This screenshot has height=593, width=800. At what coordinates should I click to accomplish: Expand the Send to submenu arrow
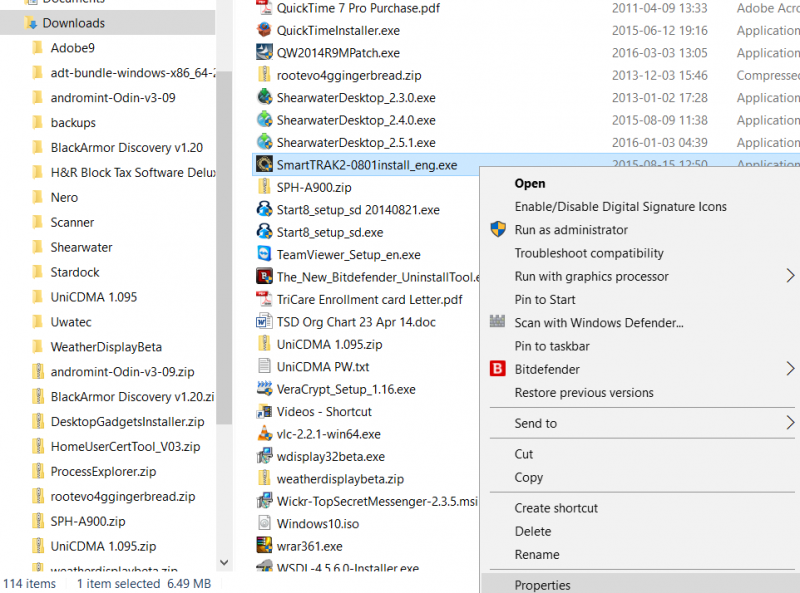tap(790, 423)
